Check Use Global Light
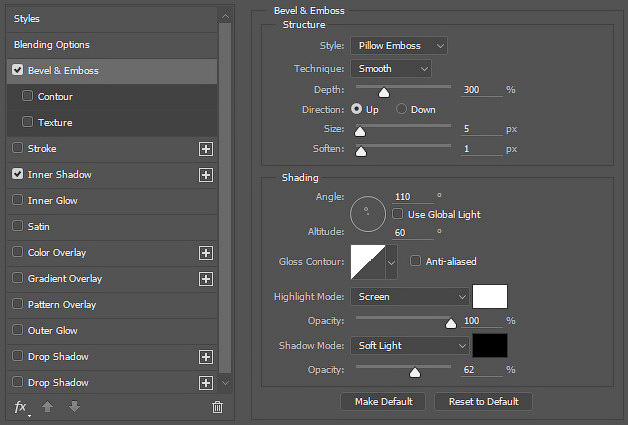The image size is (628, 425). tap(397, 214)
